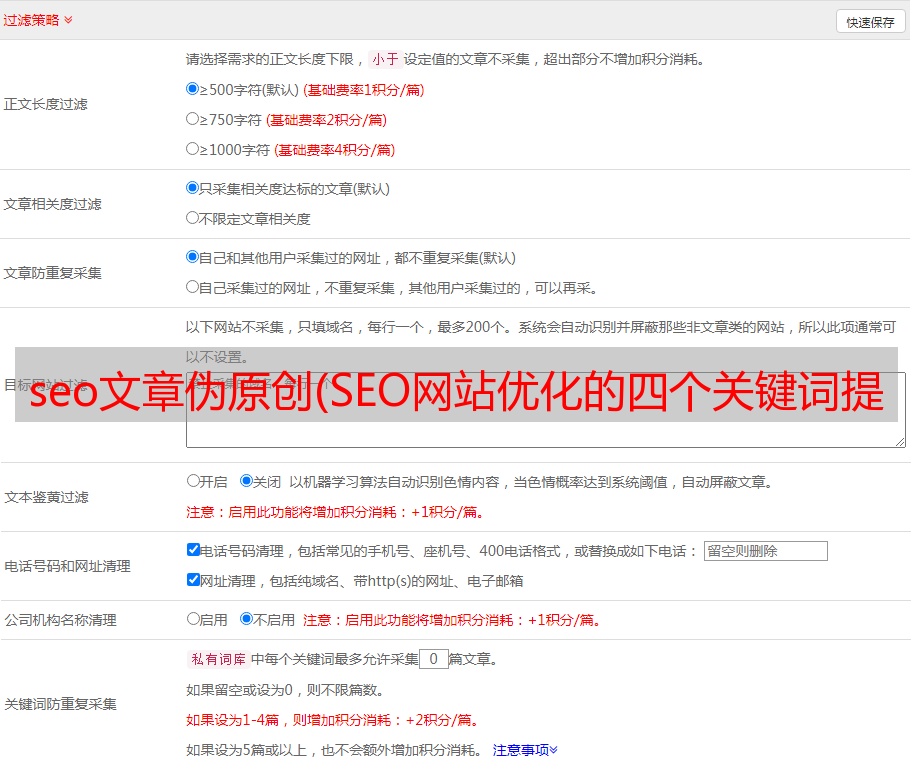The width and height of the screenshot is (912, 768).
Task: Click the 留空则删除 replacement phone field
Action: coord(765,551)
